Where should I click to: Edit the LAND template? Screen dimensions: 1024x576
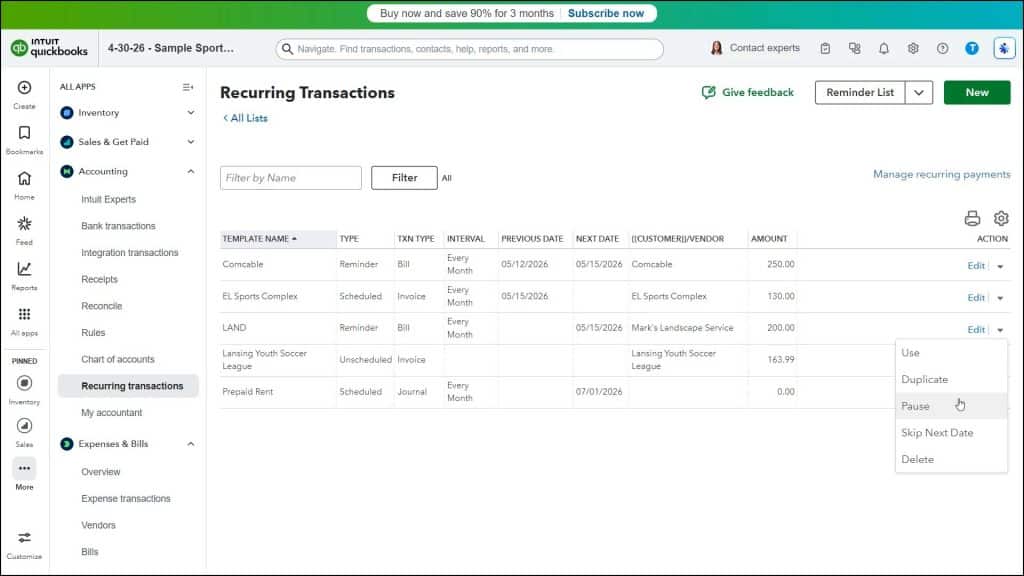tap(976, 330)
